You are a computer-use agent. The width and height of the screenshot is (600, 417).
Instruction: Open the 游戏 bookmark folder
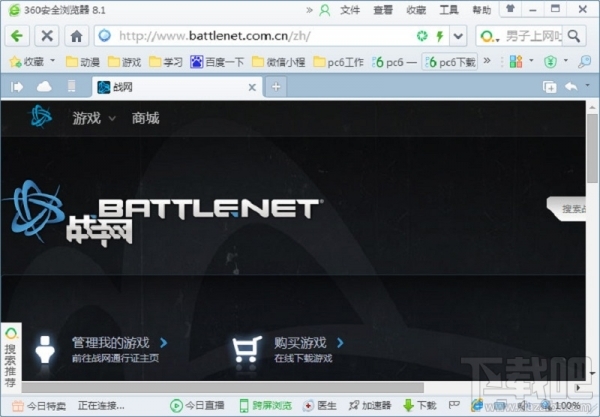pos(124,62)
